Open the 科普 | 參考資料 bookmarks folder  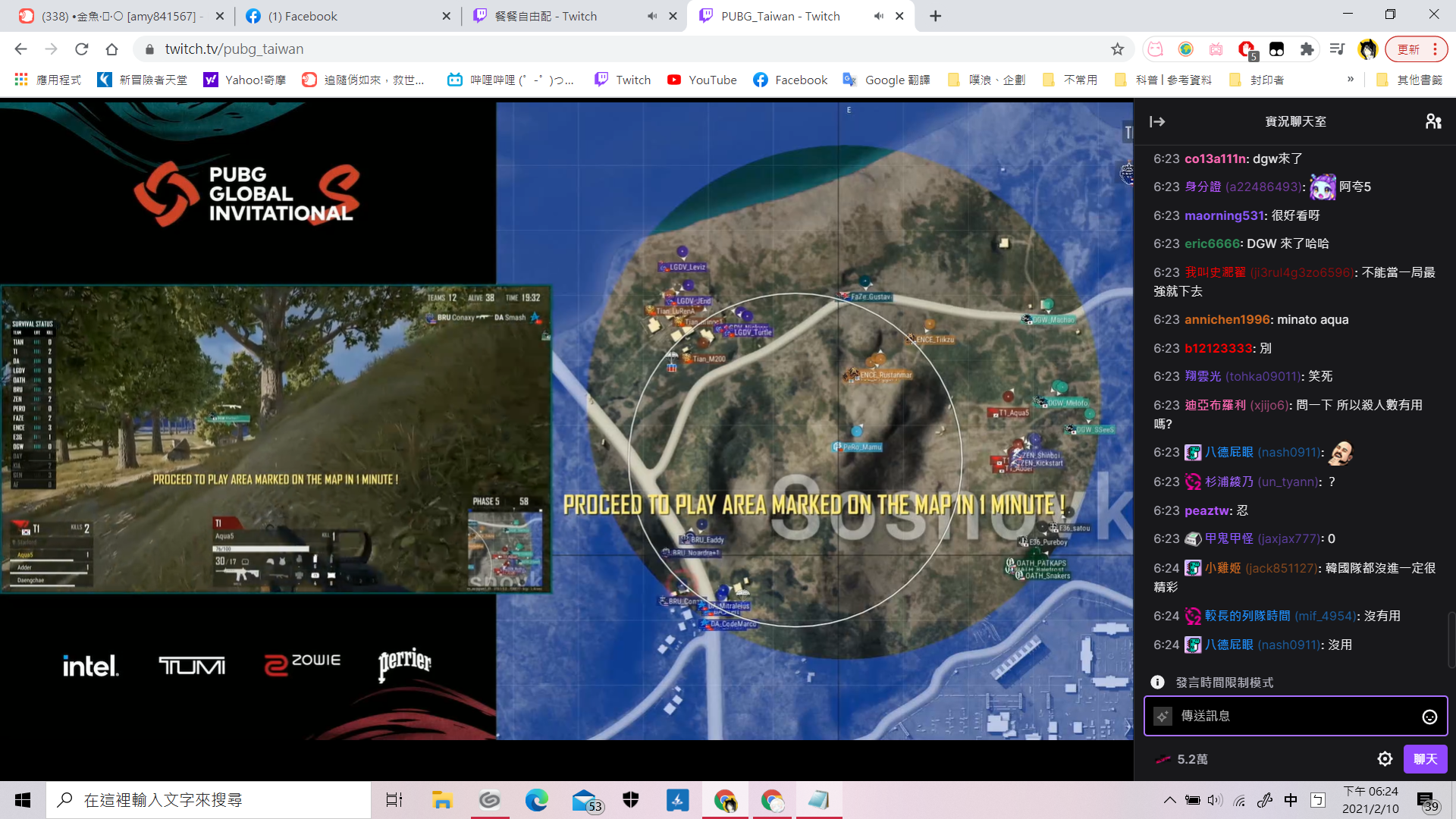pos(1163,80)
